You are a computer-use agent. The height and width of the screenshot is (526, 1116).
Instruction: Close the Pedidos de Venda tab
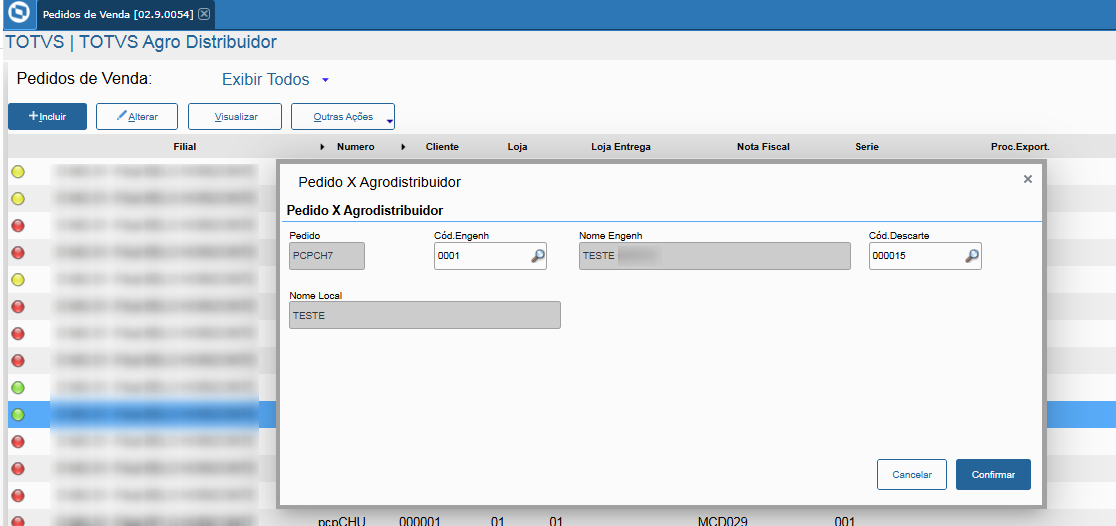pyautogui.click(x=204, y=14)
